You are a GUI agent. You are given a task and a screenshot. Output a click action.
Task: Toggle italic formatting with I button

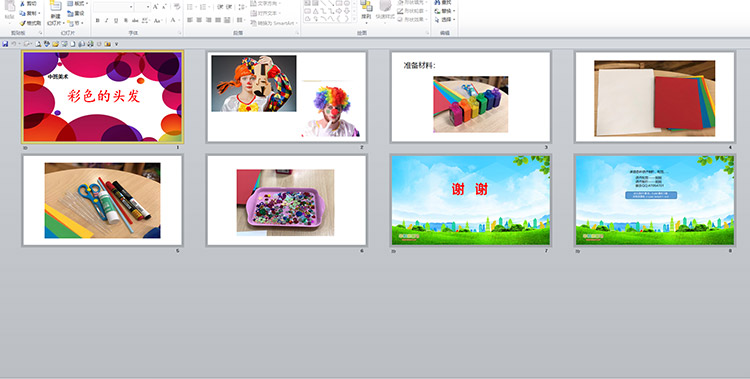(x=106, y=21)
